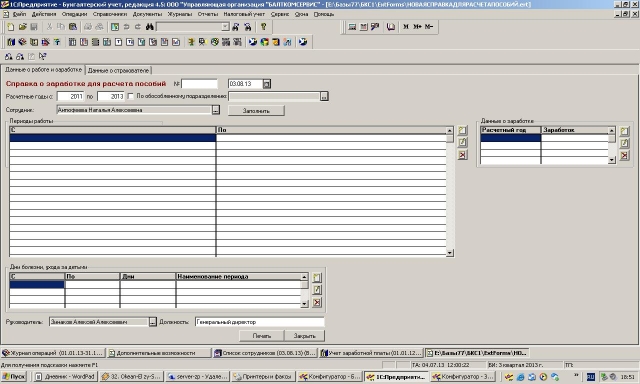Click the binoculars search icon in the toolbar

149,27
